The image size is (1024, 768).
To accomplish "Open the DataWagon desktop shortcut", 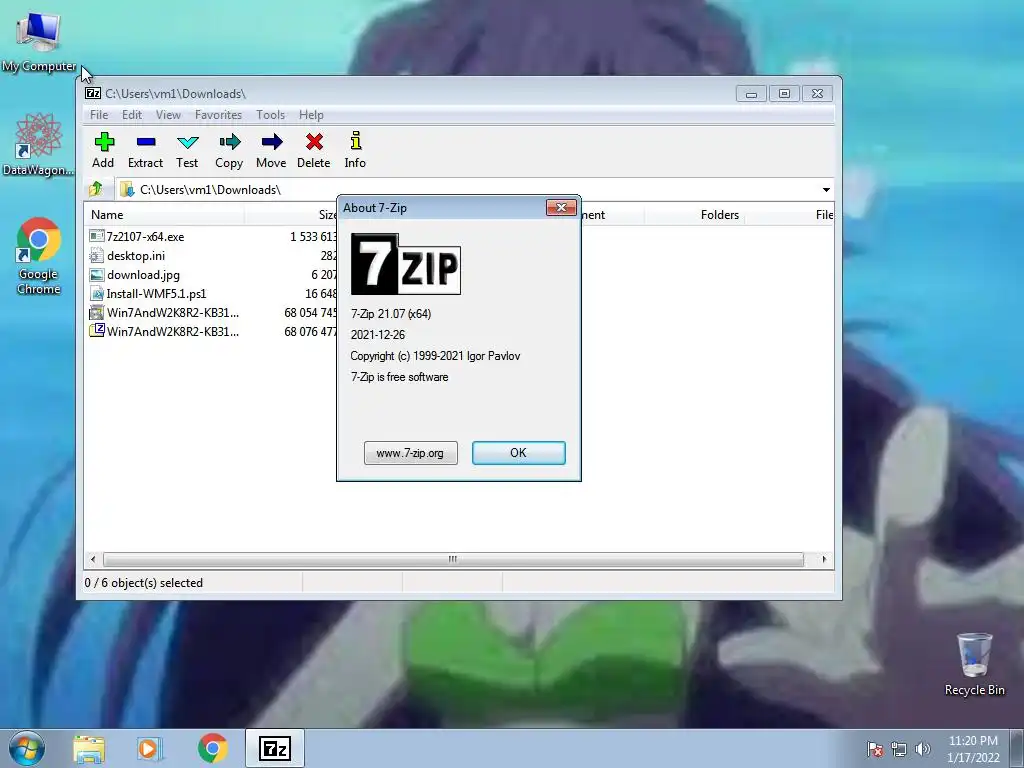I will (38, 145).
